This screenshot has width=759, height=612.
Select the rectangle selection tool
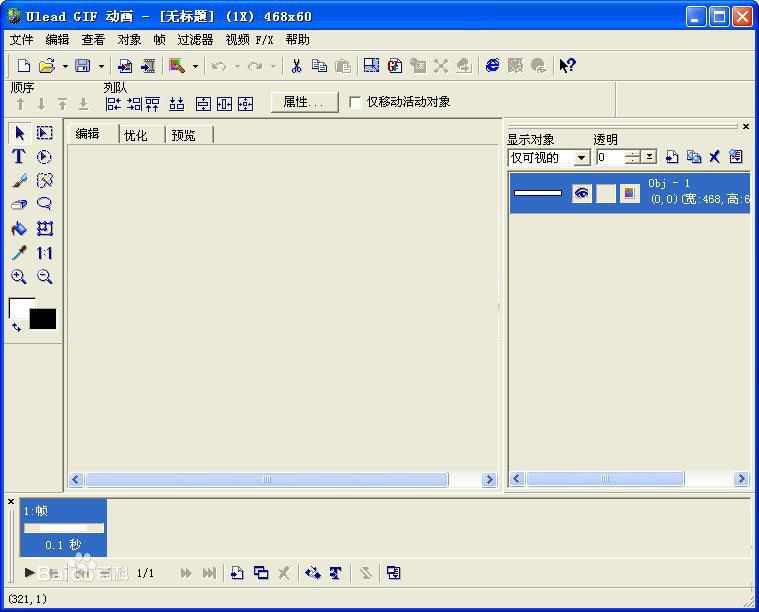45,133
